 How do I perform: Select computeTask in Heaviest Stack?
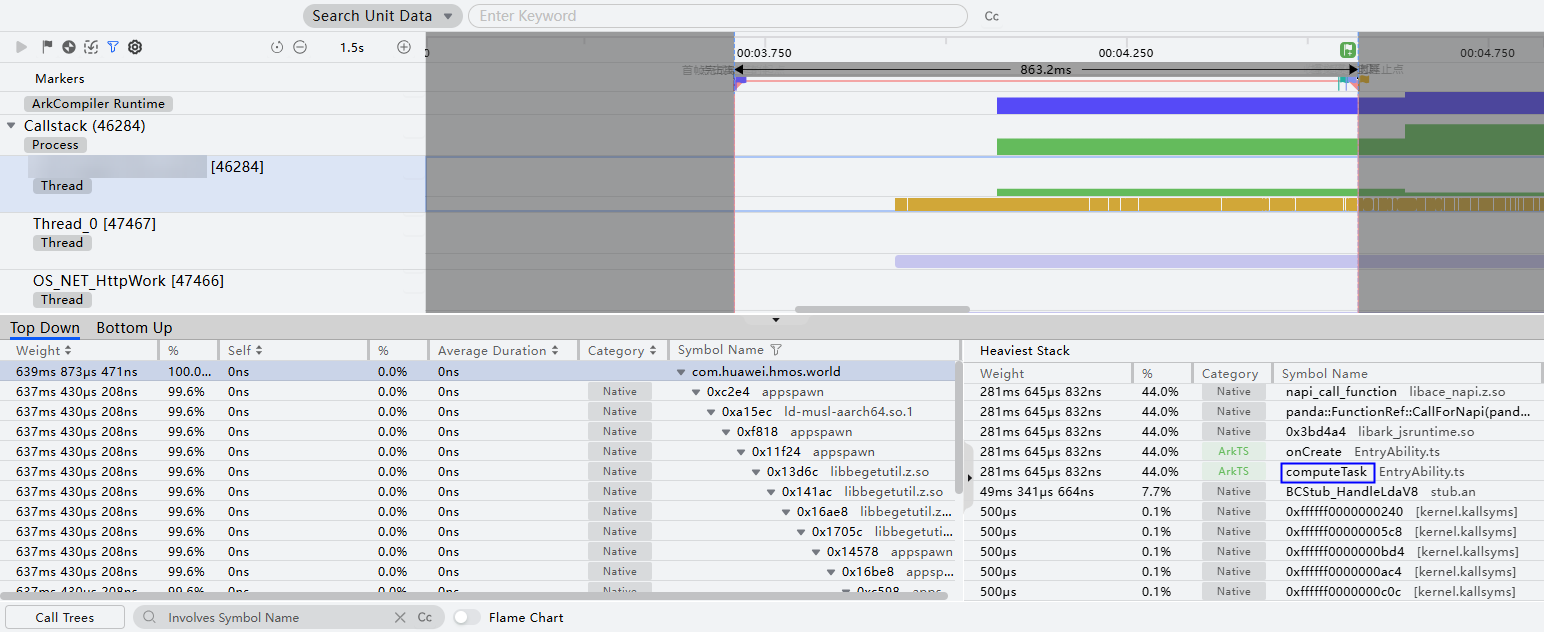[x=1326, y=471]
